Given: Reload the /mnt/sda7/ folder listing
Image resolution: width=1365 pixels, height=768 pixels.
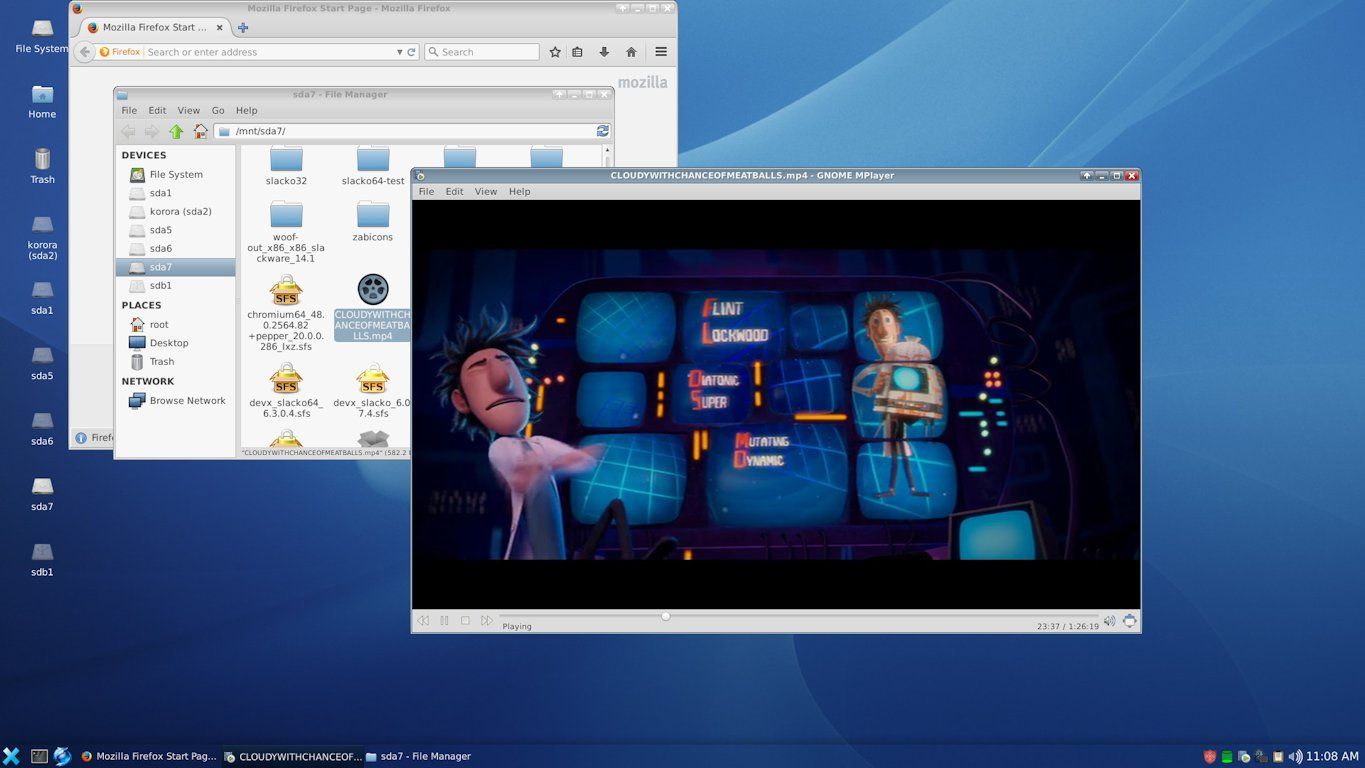Looking at the screenshot, I should coord(602,131).
